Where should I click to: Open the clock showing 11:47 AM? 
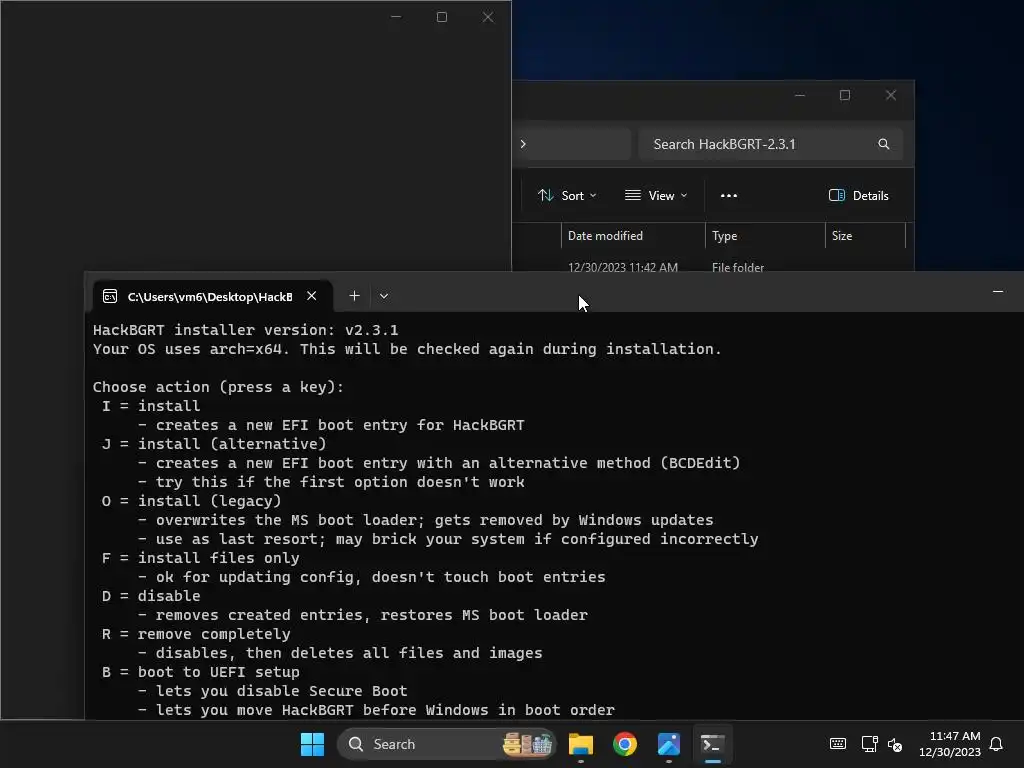click(950, 744)
